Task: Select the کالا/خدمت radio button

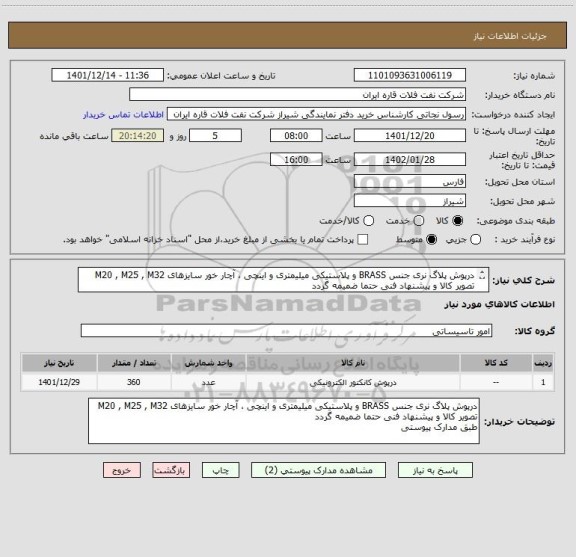Action: (368, 221)
